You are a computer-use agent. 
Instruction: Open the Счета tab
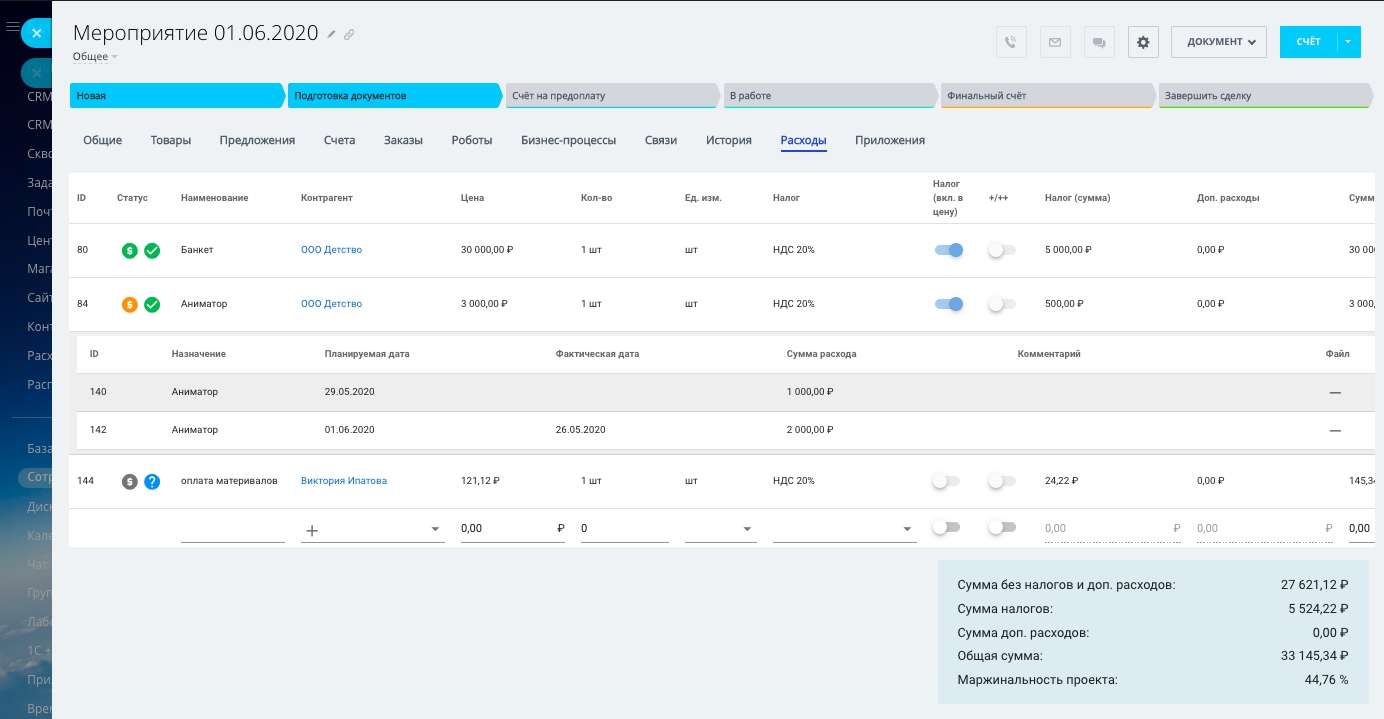[340, 140]
